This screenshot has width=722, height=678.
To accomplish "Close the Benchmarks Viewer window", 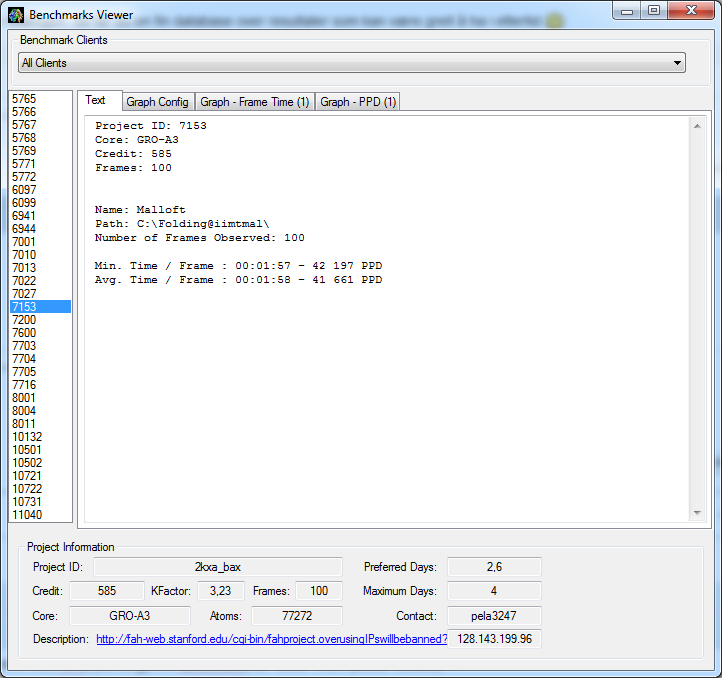I will tap(691, 10).
